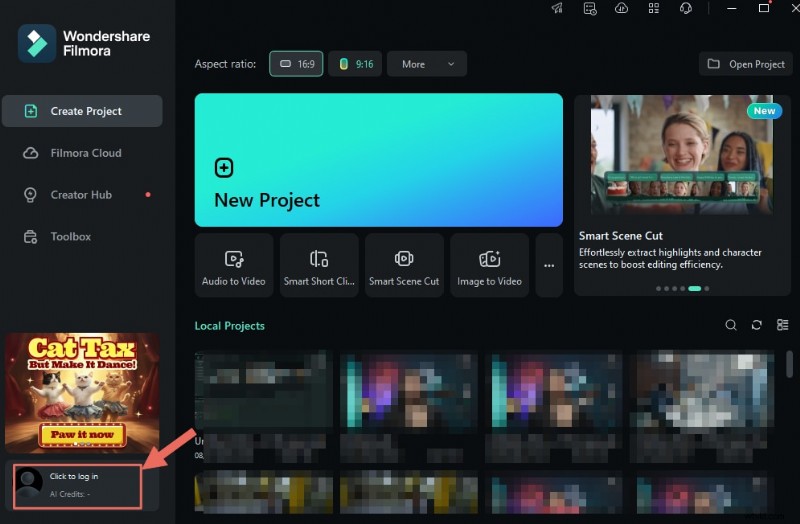
Task: Open the Smart Scene Cut feature card image
Action: [682, 155]
